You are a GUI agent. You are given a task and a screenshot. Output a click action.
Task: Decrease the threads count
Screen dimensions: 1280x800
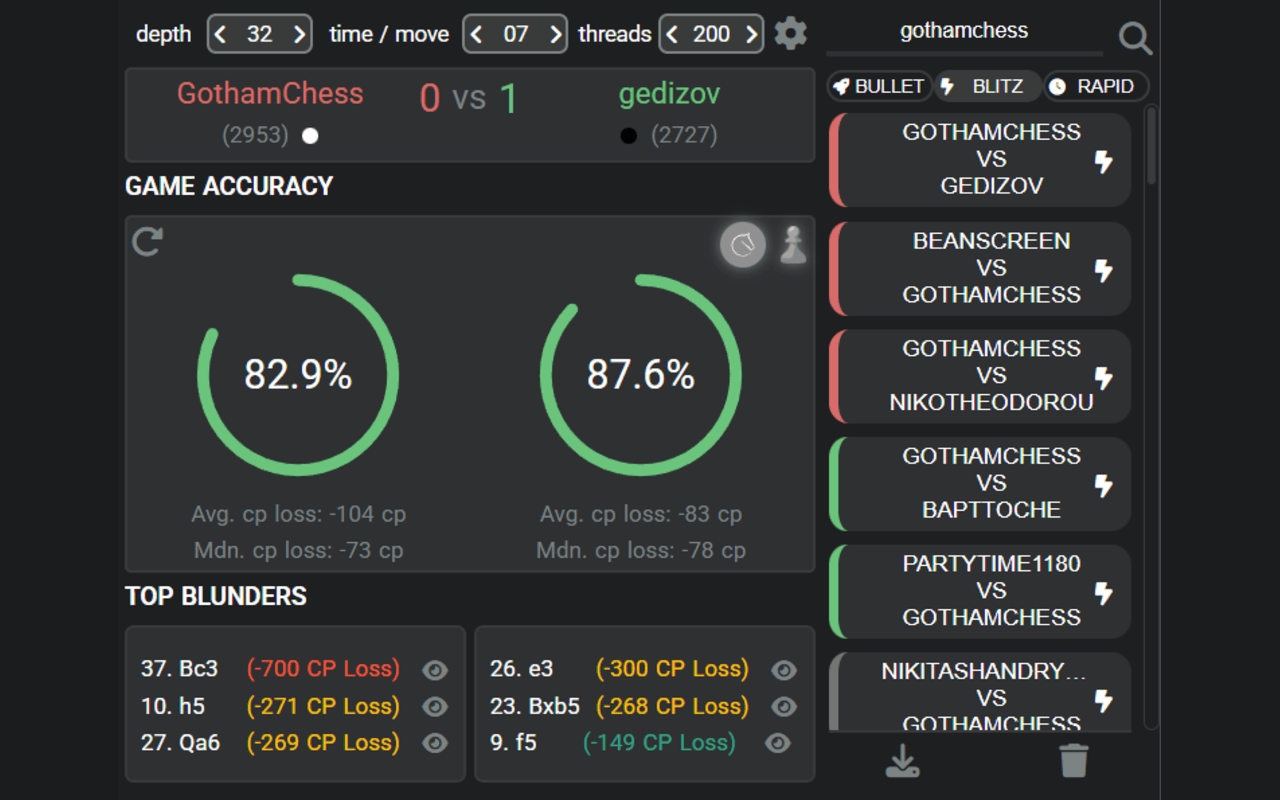[x=674, y=35]
